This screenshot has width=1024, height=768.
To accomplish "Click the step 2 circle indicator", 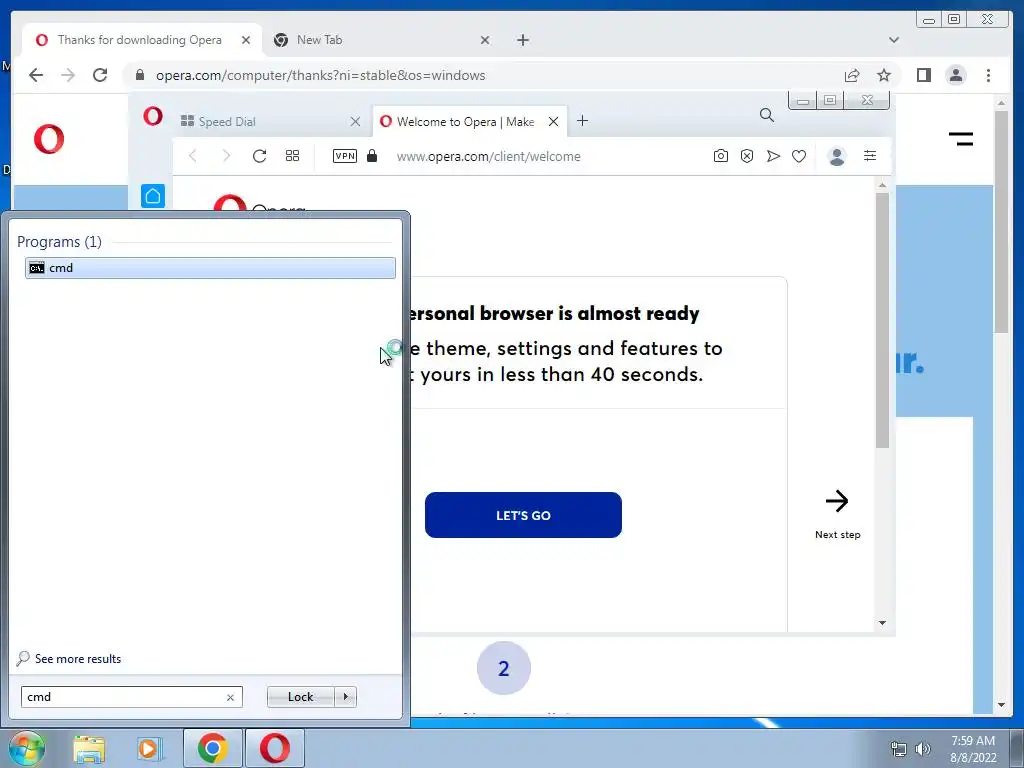I will 504,668.
